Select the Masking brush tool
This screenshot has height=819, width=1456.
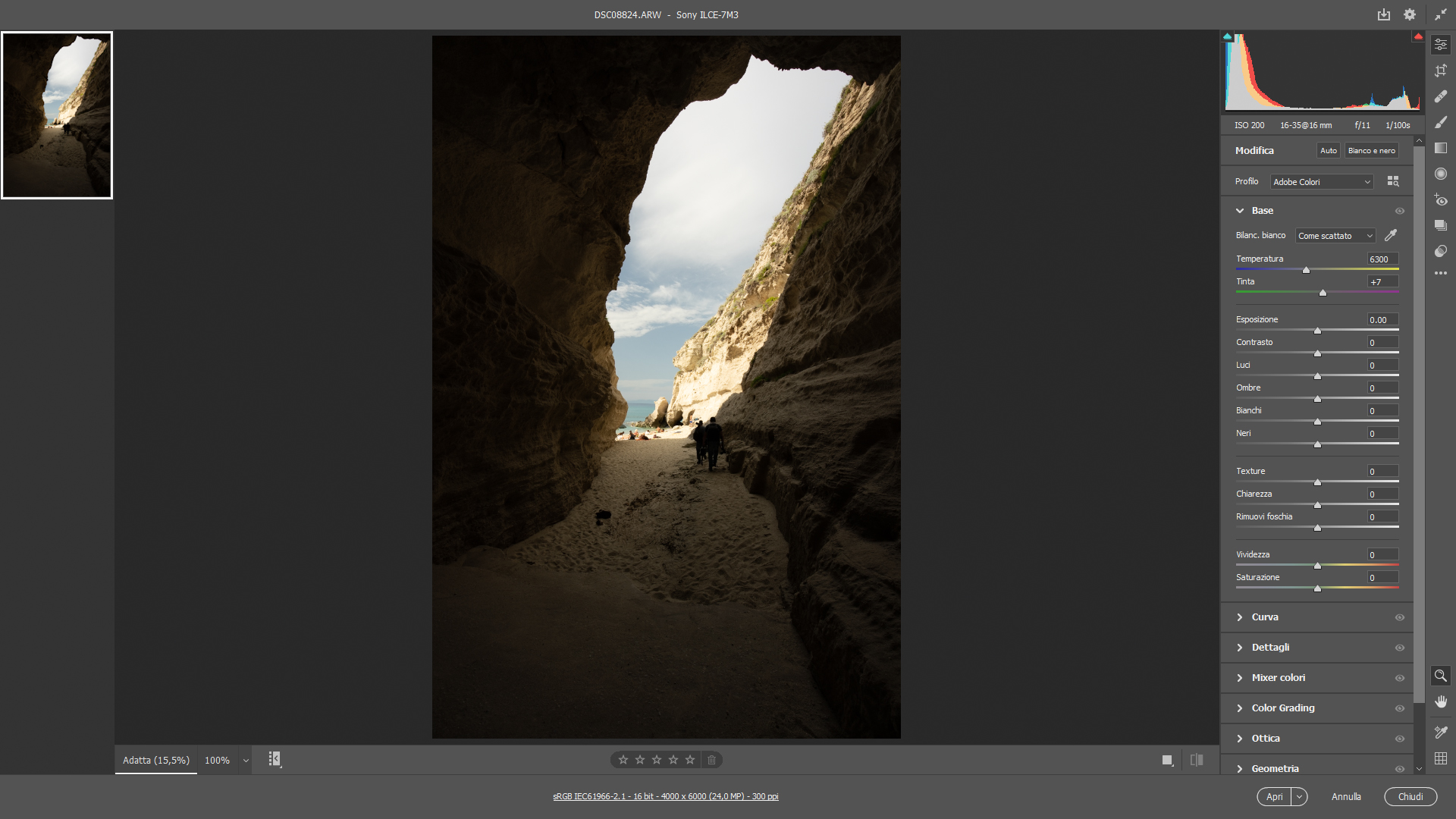[1441, 121]
